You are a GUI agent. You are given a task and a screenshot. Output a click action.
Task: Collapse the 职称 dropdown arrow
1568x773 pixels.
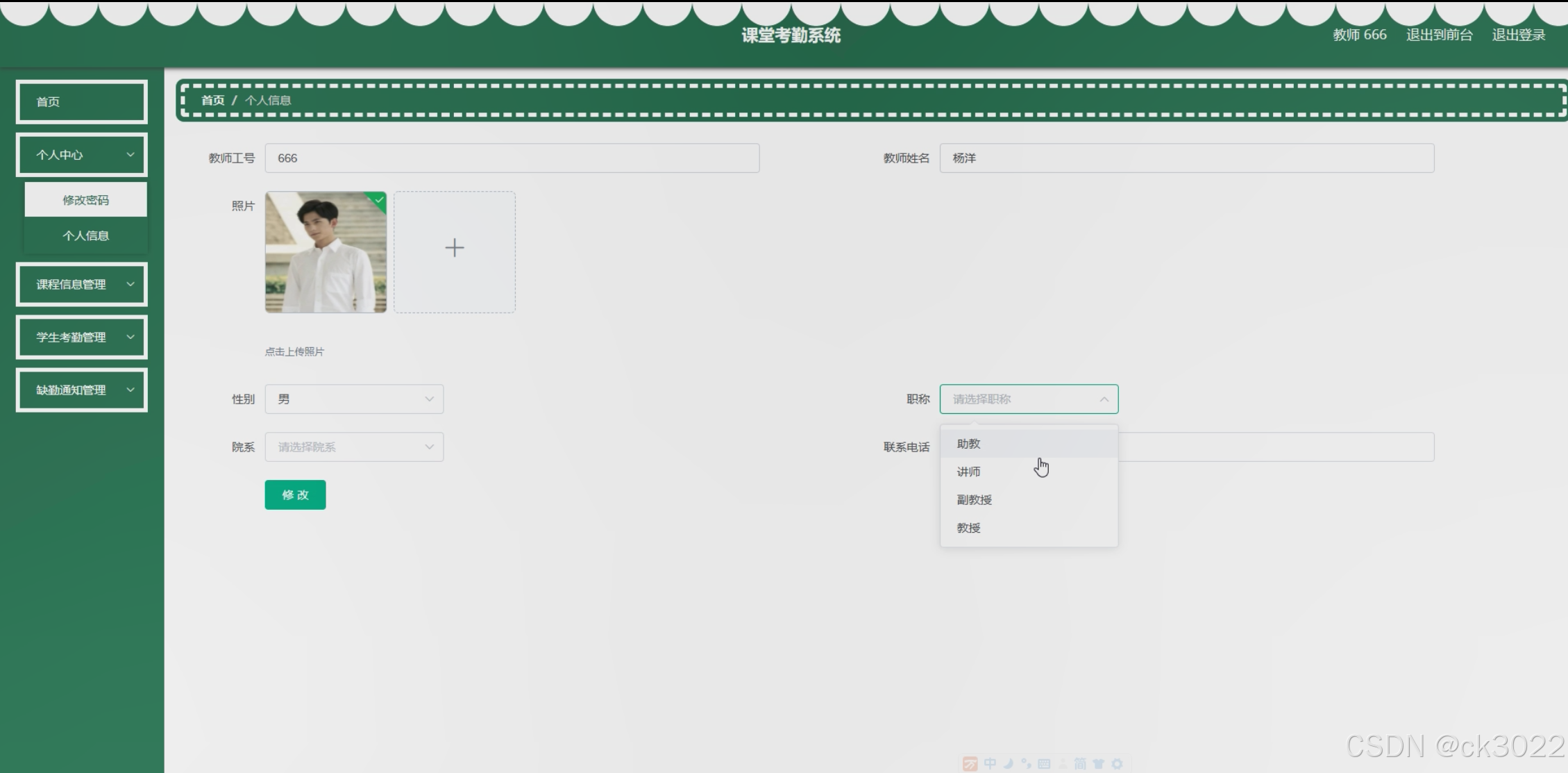pyautogui.click(x=1104, y=399)
